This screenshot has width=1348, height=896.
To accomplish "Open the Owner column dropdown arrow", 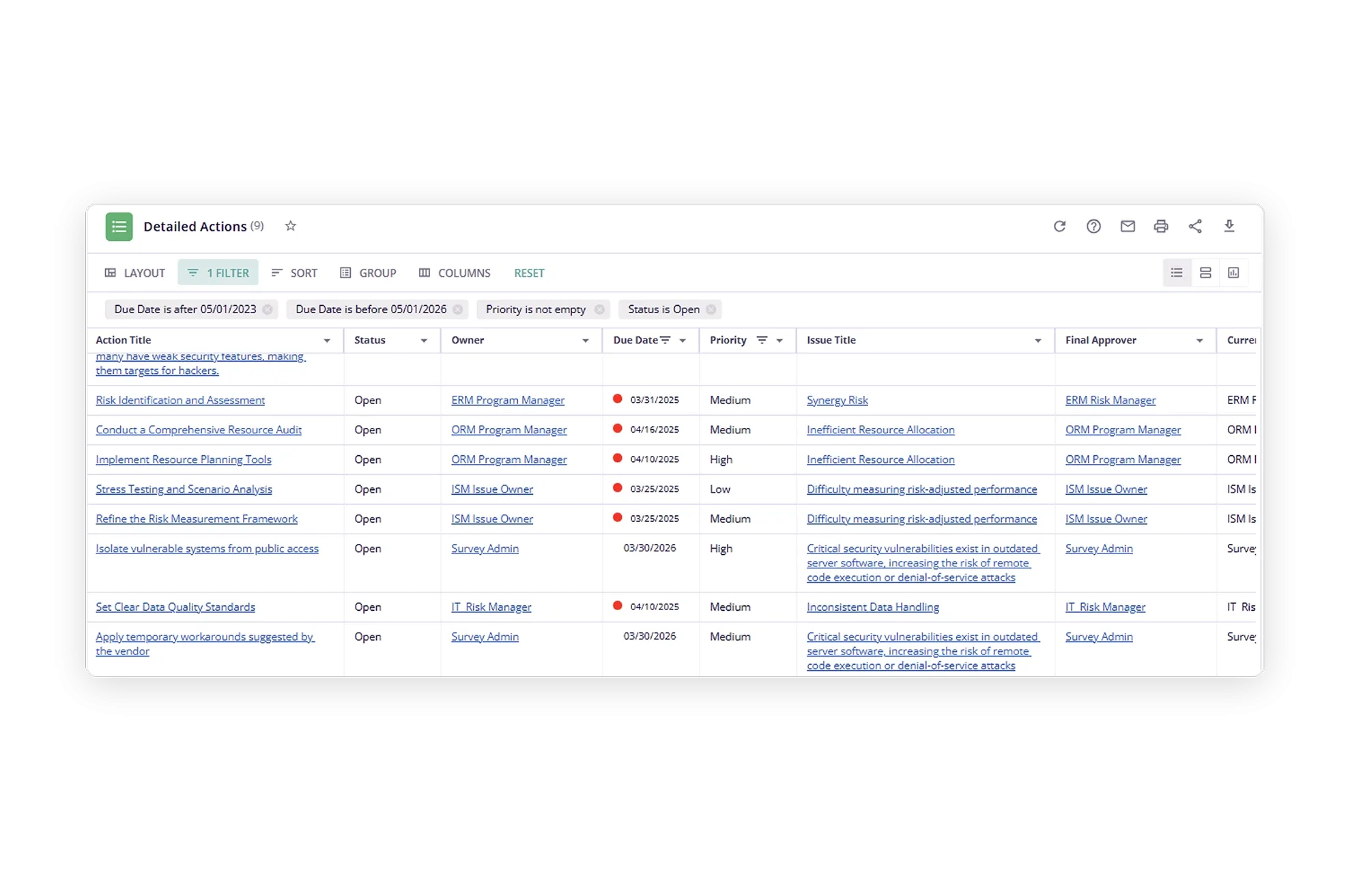I will (586, 341).
